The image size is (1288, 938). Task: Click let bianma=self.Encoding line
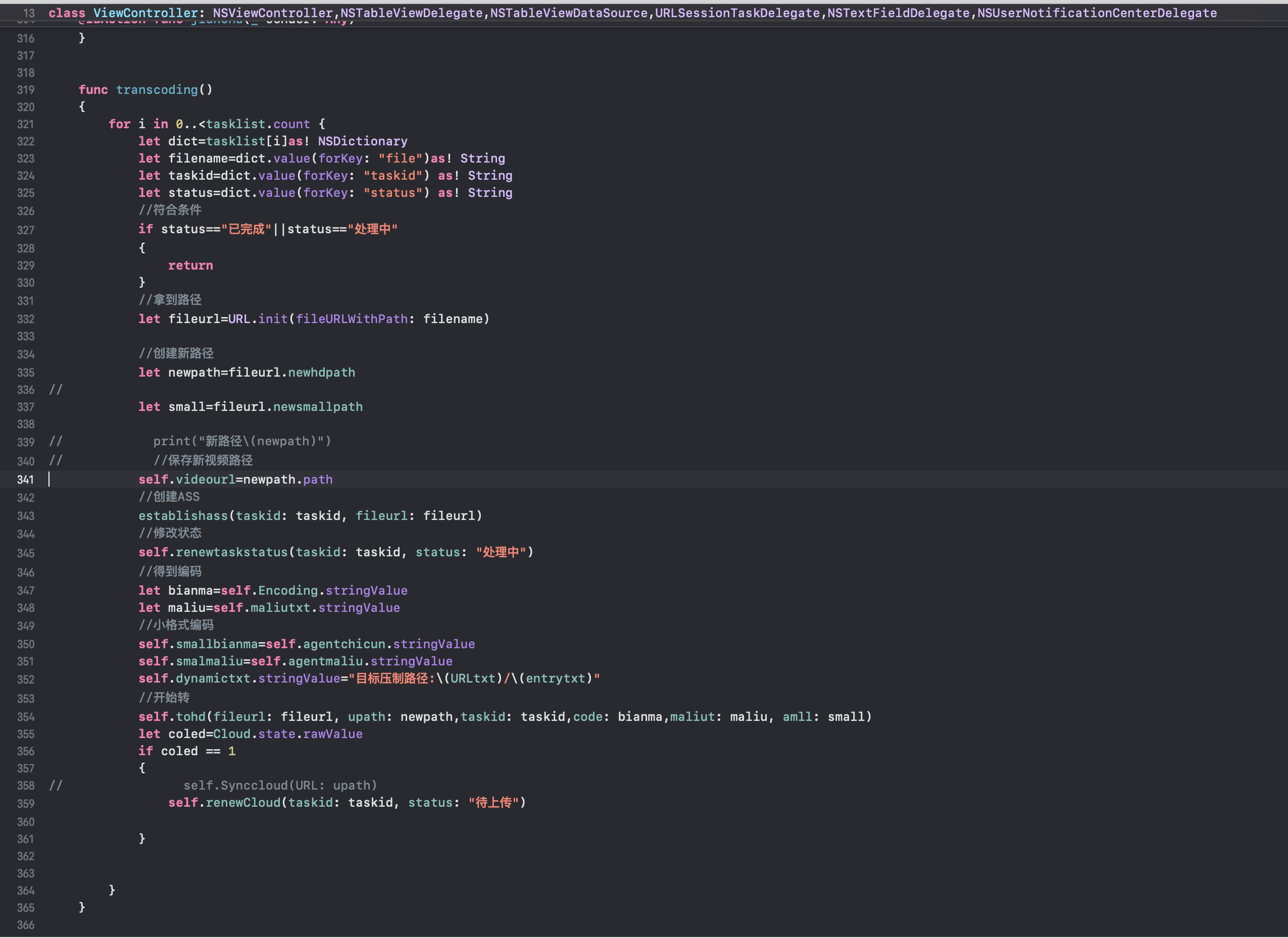[273, 591]
